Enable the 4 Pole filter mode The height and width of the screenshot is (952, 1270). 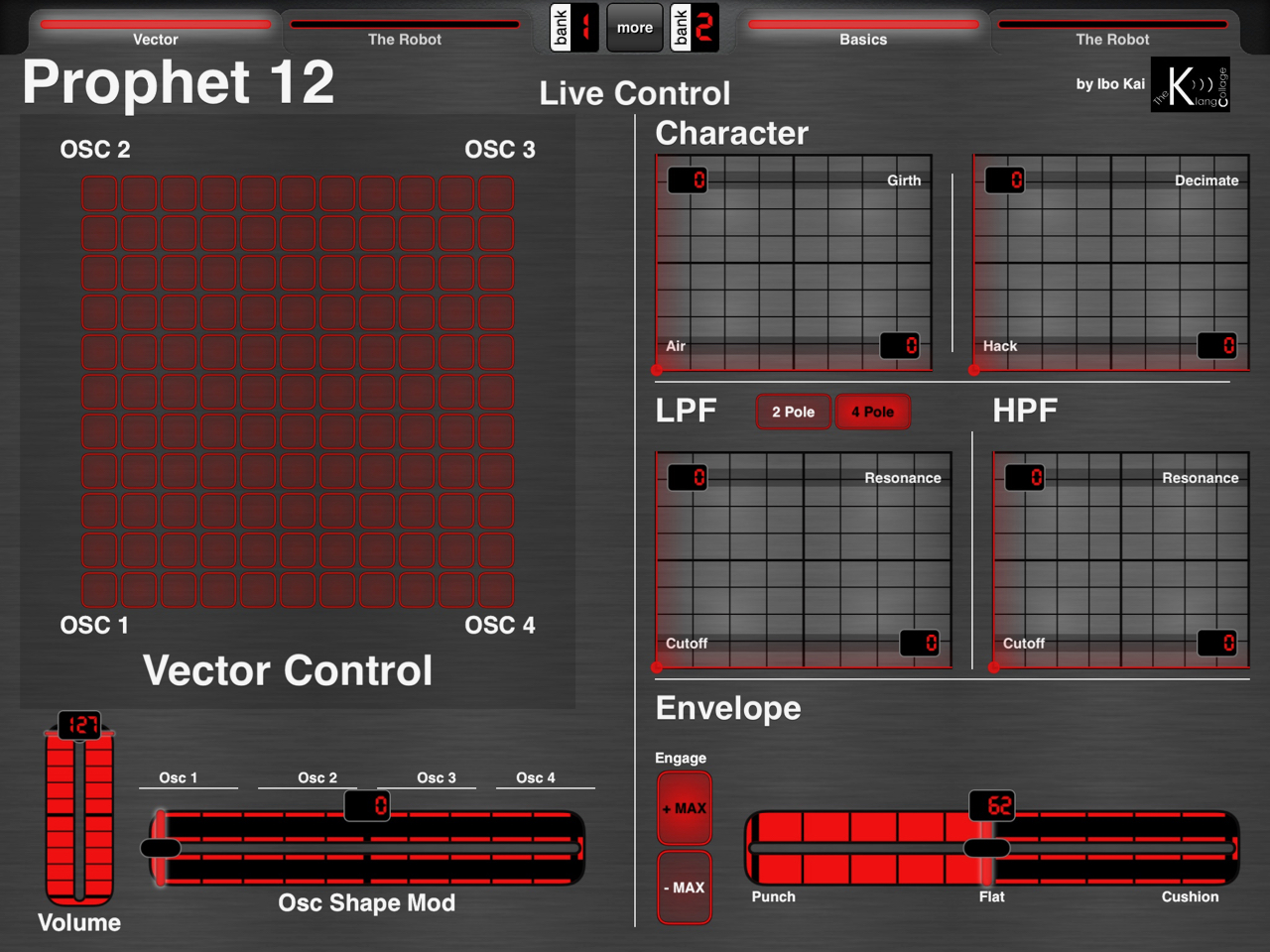coord(873,412)
